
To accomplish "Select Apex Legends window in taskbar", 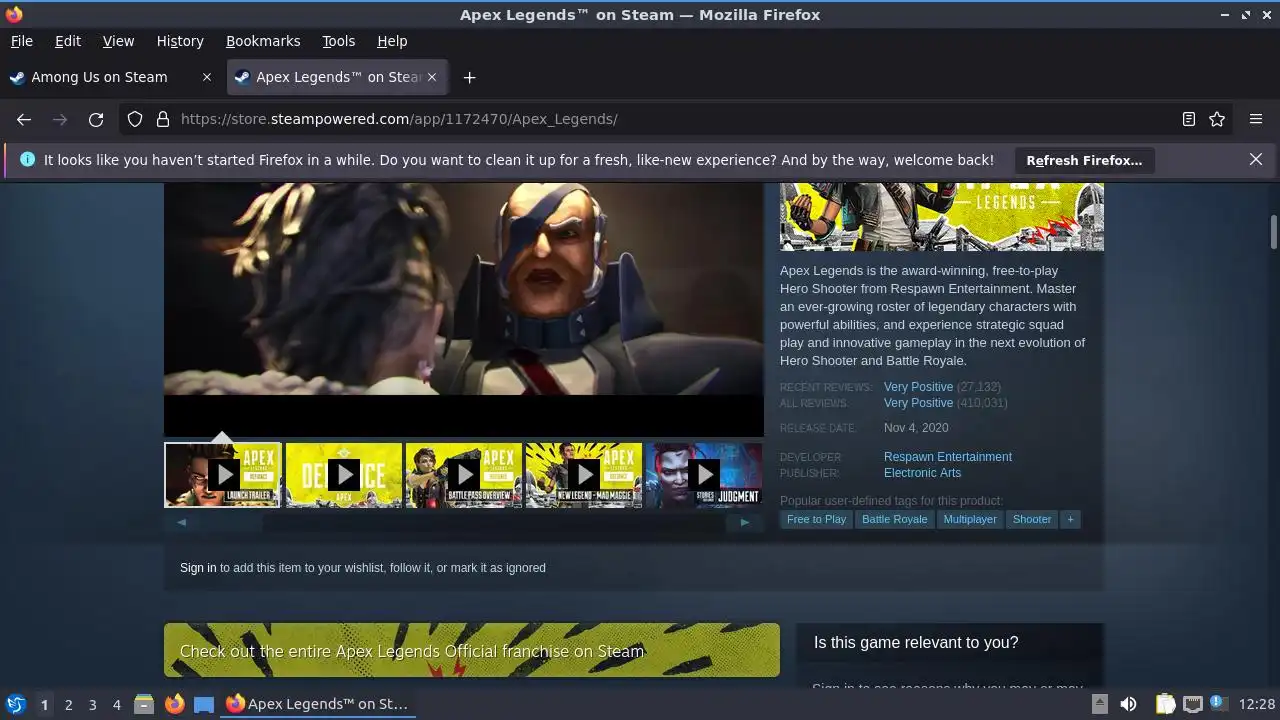I will (318, 704).
